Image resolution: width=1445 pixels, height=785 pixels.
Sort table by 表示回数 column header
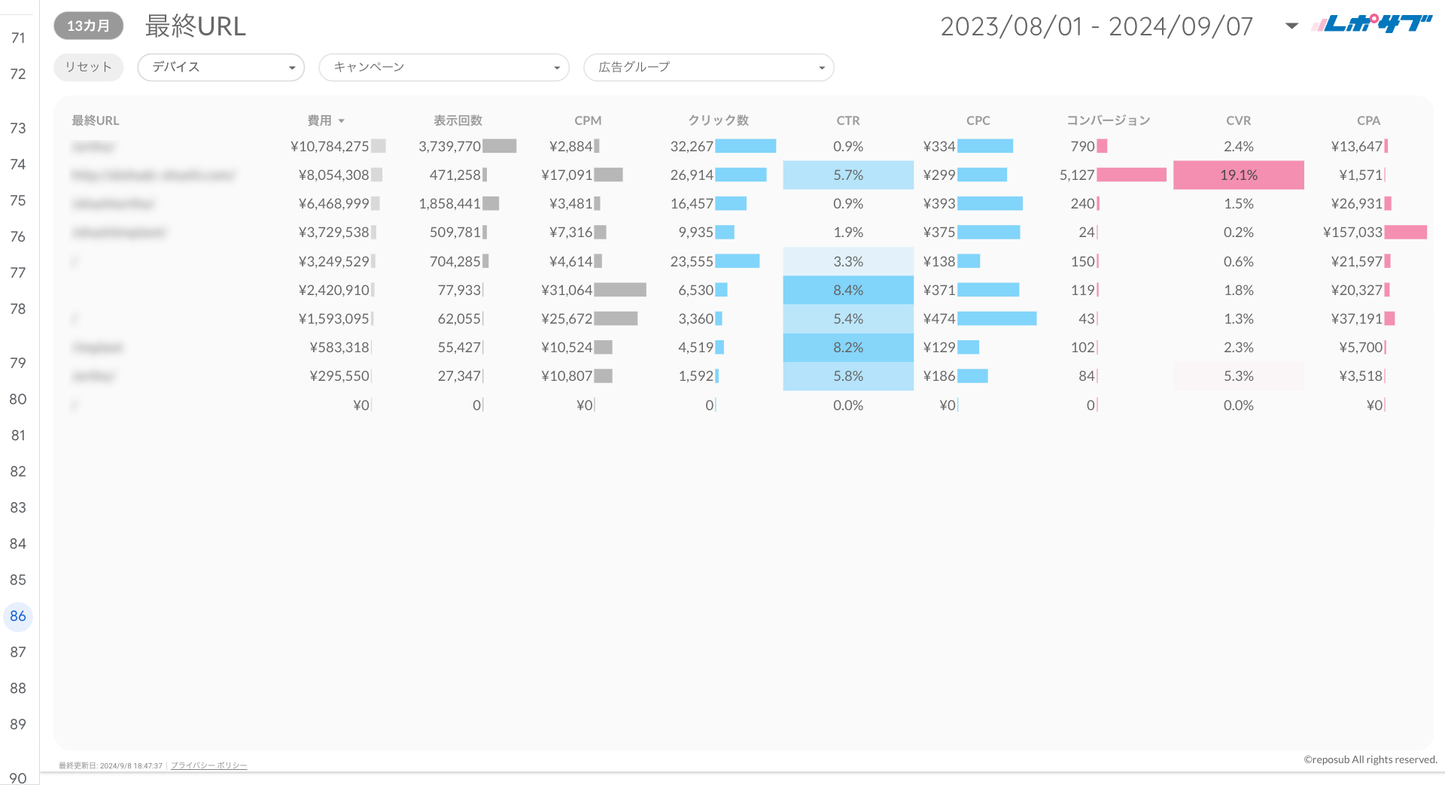pyautogui.click(x=458, y=120)
